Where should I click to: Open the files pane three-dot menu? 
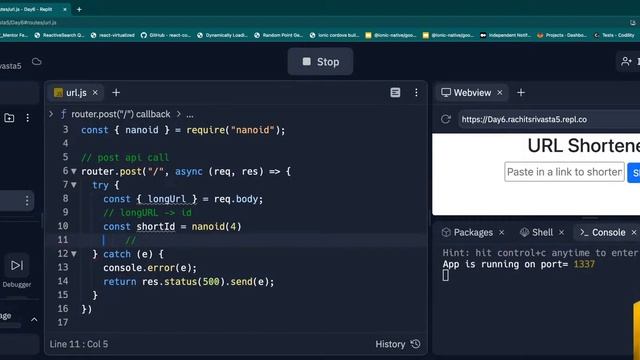tap(27, 118)
